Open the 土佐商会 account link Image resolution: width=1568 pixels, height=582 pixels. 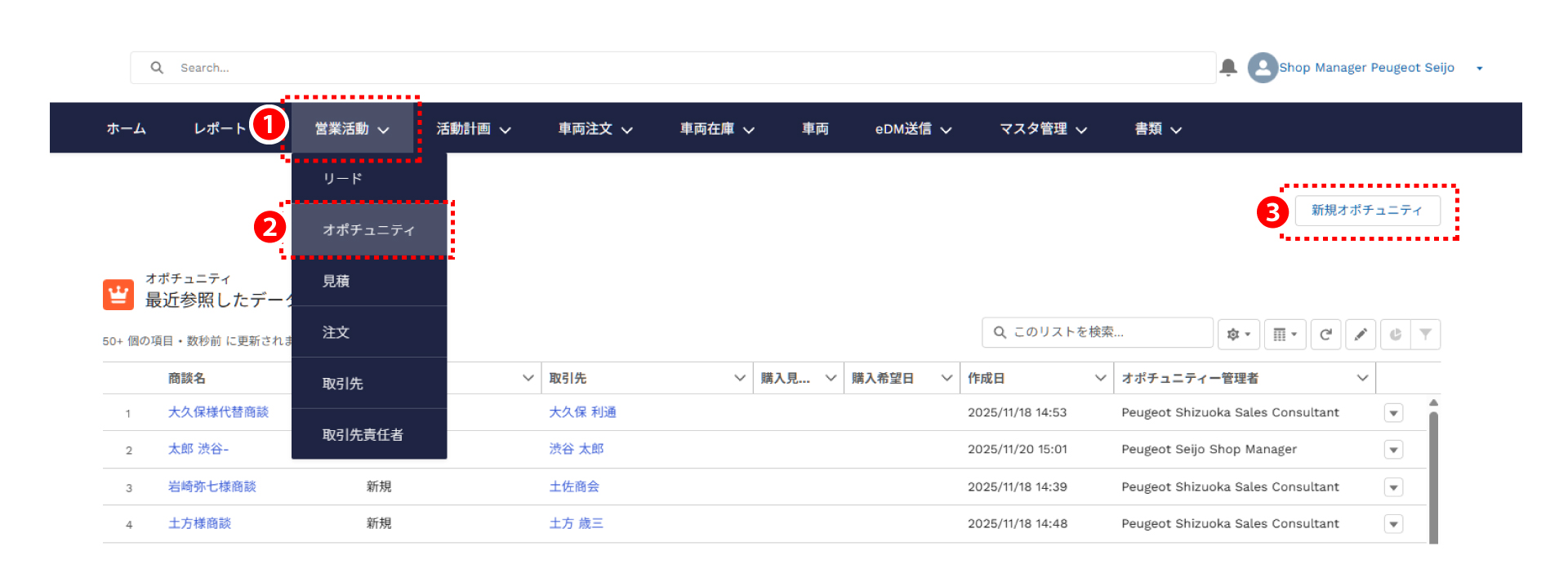[574, 486]
